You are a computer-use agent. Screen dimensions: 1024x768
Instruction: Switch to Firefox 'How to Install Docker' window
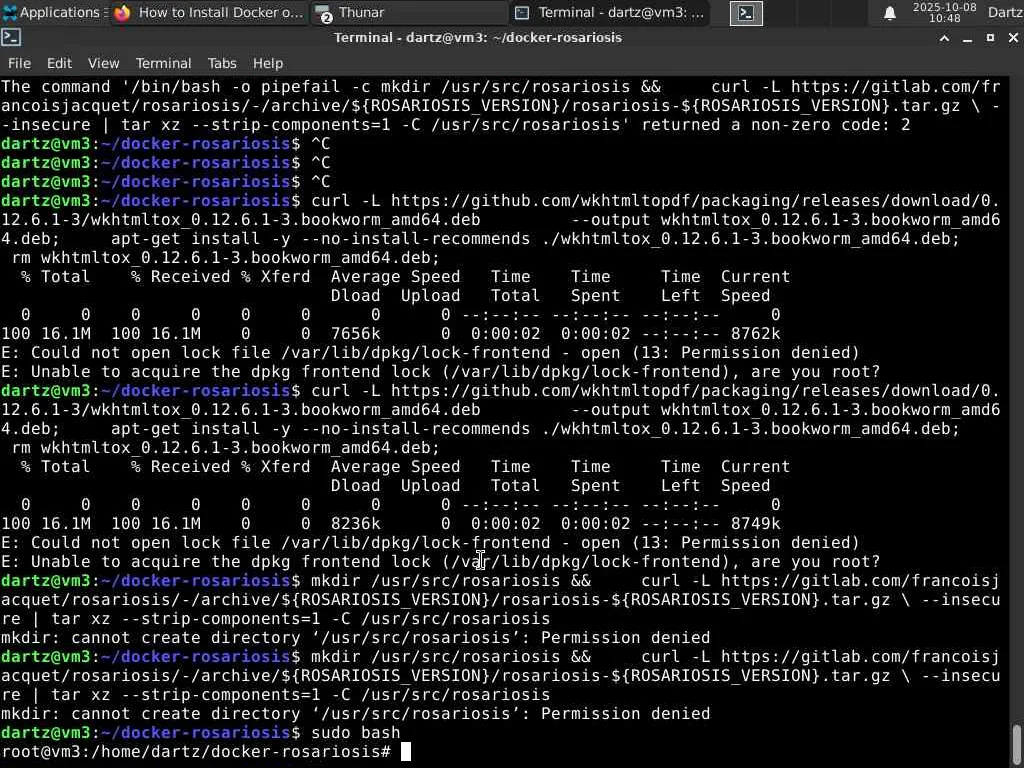click(209, 12)
